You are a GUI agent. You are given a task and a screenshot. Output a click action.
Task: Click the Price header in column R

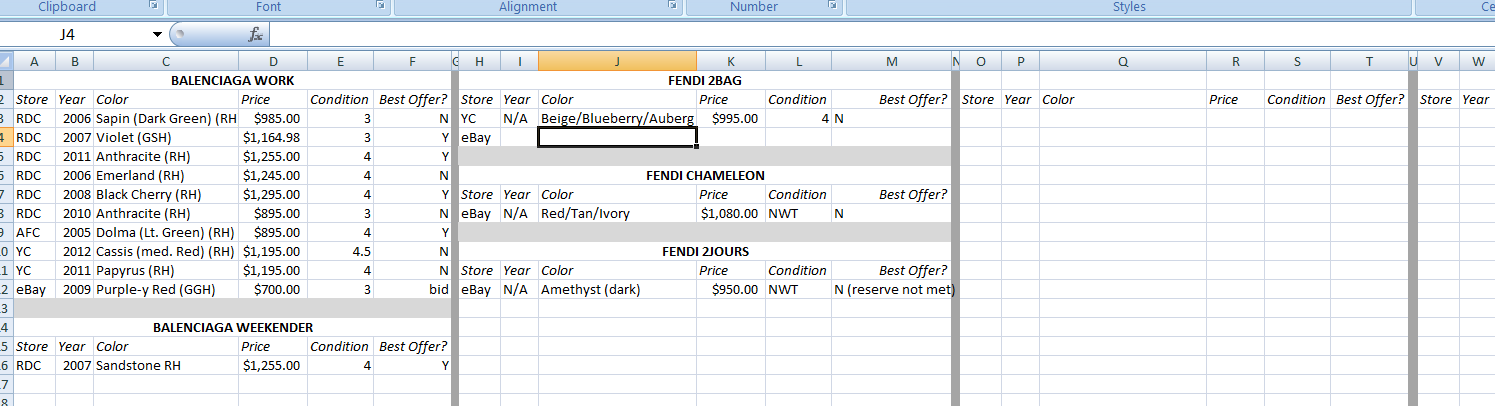coord(1235,99)
